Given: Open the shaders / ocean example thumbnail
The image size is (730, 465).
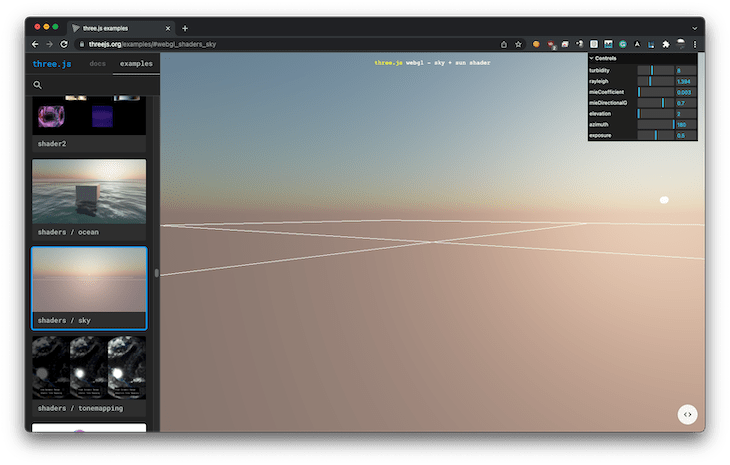Looking at the screenshot, I should point(89,191).
